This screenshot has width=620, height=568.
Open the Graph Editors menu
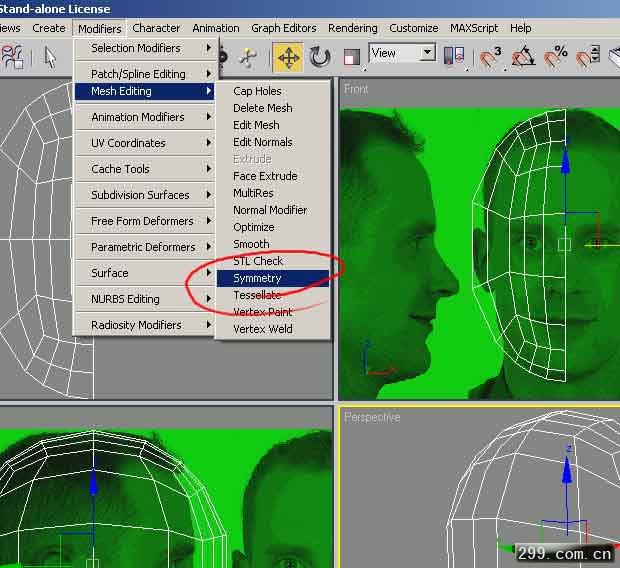point(284,28)
